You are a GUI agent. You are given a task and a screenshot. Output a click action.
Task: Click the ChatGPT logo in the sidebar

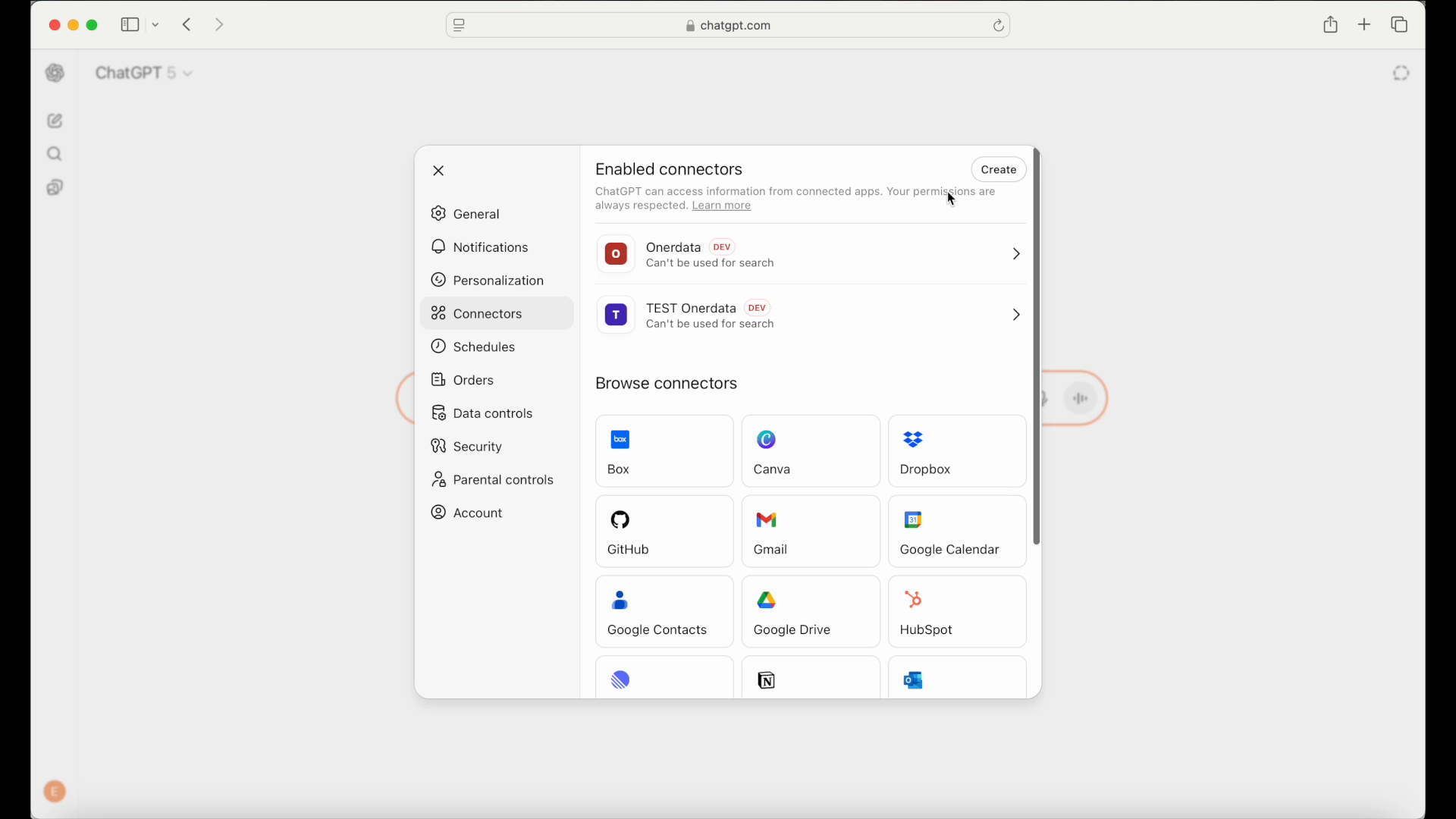(x=54, y=73)
